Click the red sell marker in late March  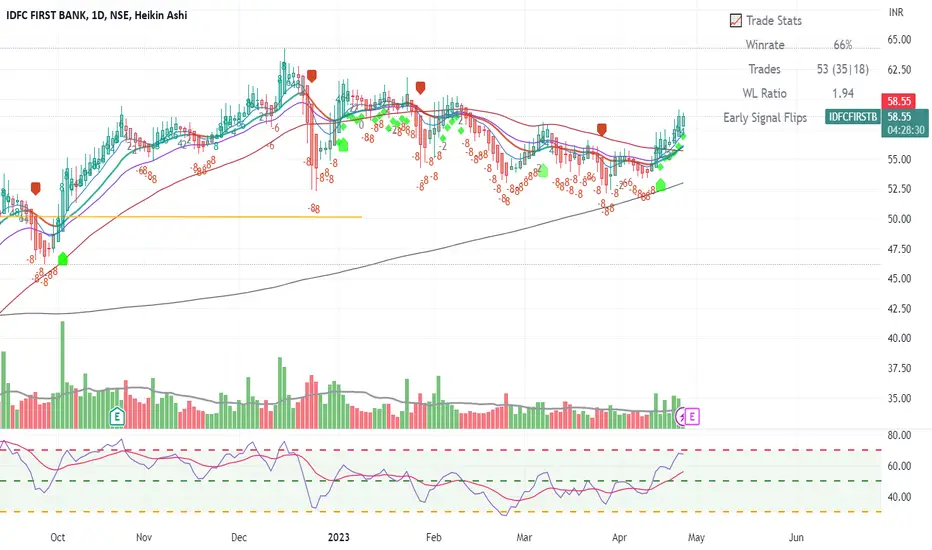602,130
